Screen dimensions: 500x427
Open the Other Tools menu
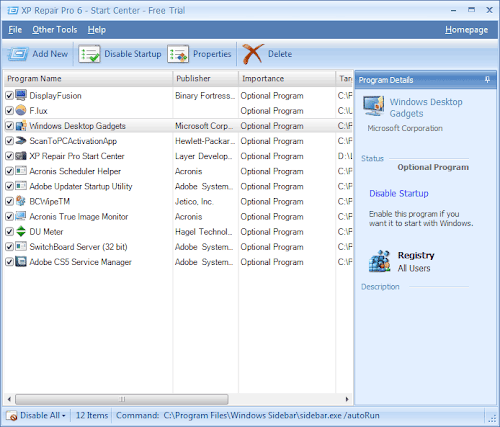(55, 30)
